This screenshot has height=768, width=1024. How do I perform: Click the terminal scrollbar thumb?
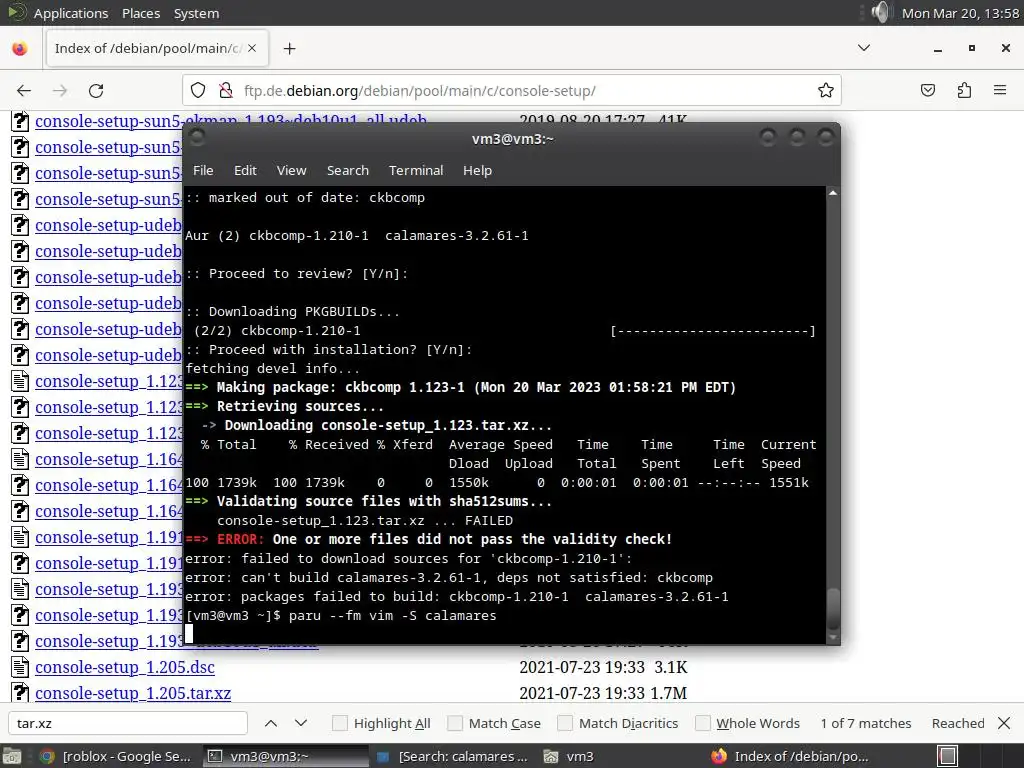point(833,609)
